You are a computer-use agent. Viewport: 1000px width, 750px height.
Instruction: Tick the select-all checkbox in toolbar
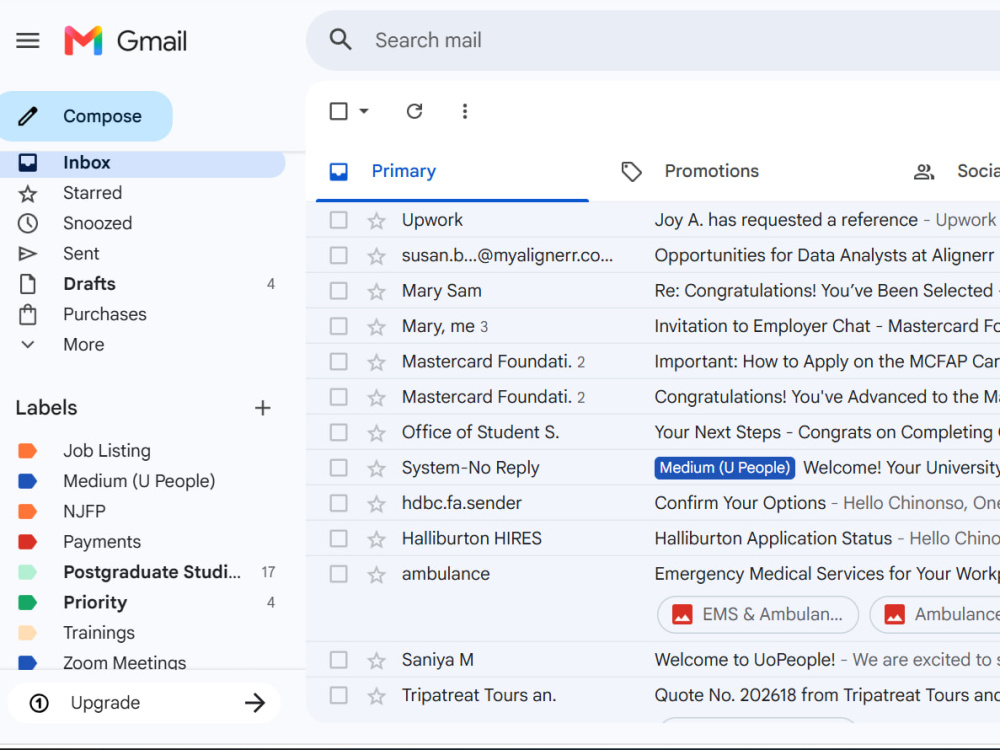[339, 111]
